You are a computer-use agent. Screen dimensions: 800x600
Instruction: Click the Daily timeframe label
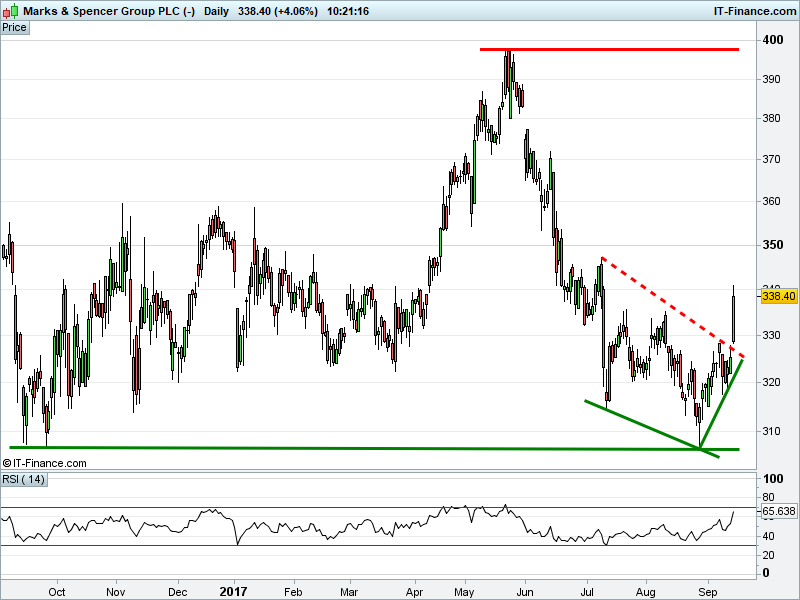pyautogui.click(x=216, y=11)
